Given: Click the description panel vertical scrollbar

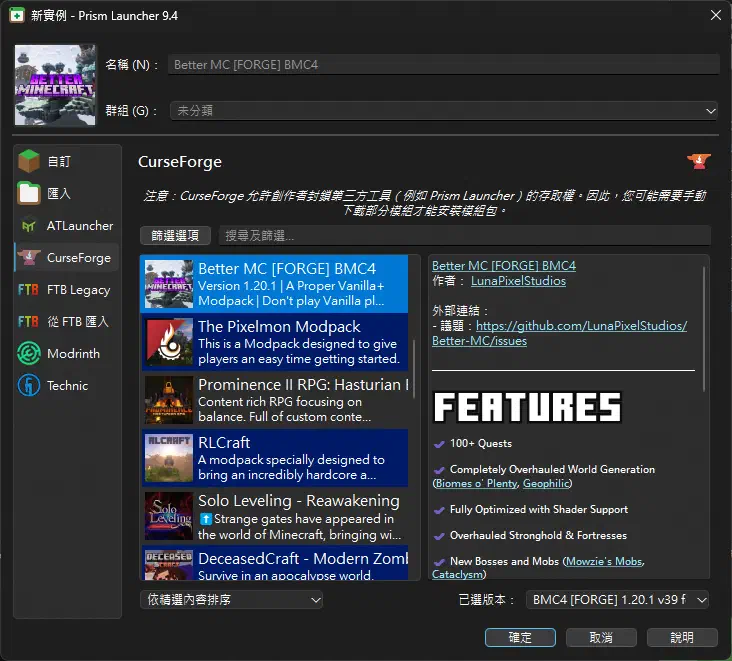Looking at the screenshot, I should pyautogui.click(x=704, y=329).
